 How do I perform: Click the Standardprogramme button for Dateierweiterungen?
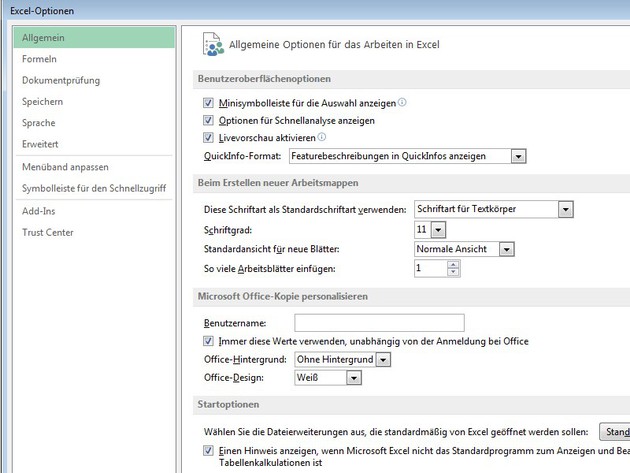point(615,432)
